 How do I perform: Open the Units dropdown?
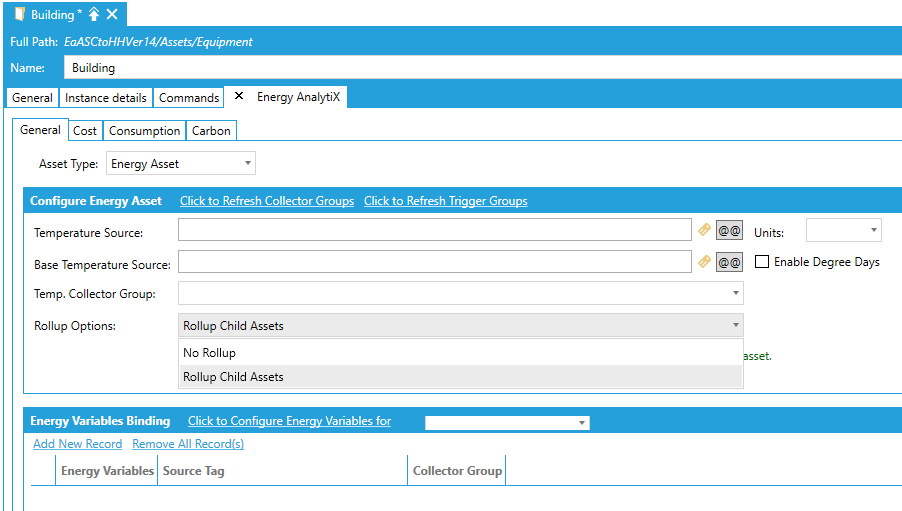(x=843, y=231)
